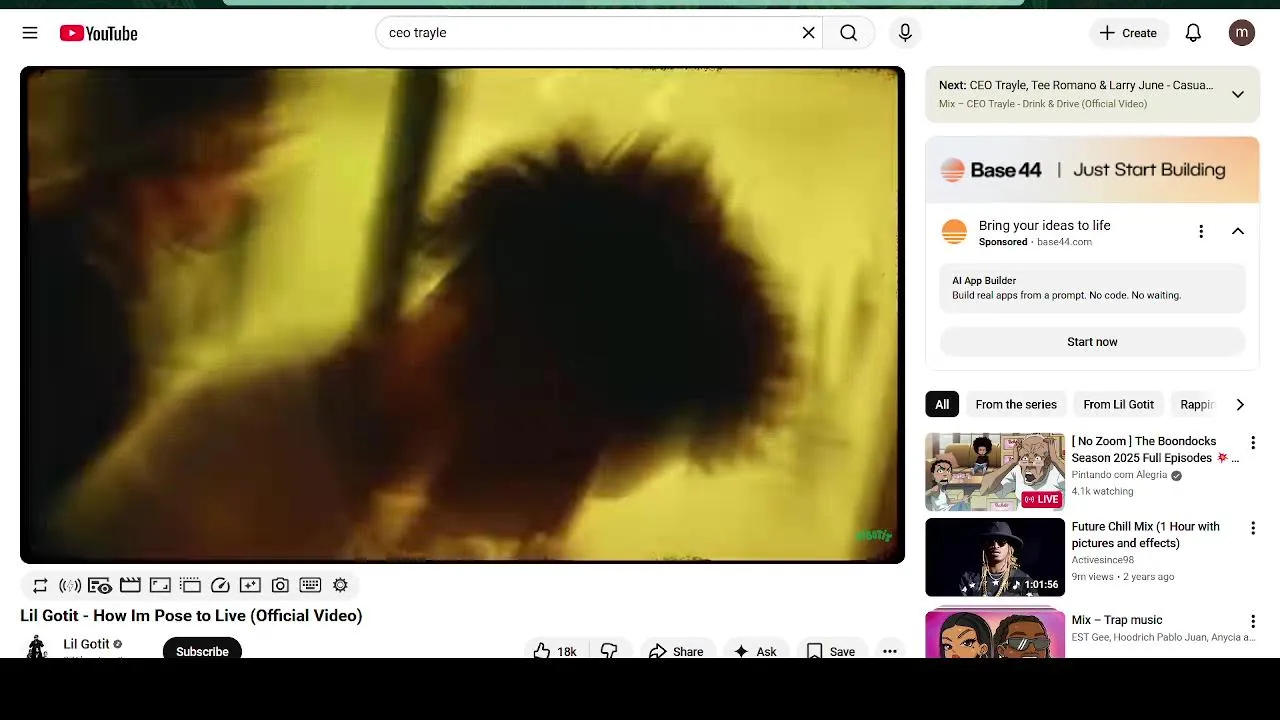Click the Lil Gotit channel avatar
Image resolution: width=1280 pixels, height=720 pixels.
tap(37, 647)
